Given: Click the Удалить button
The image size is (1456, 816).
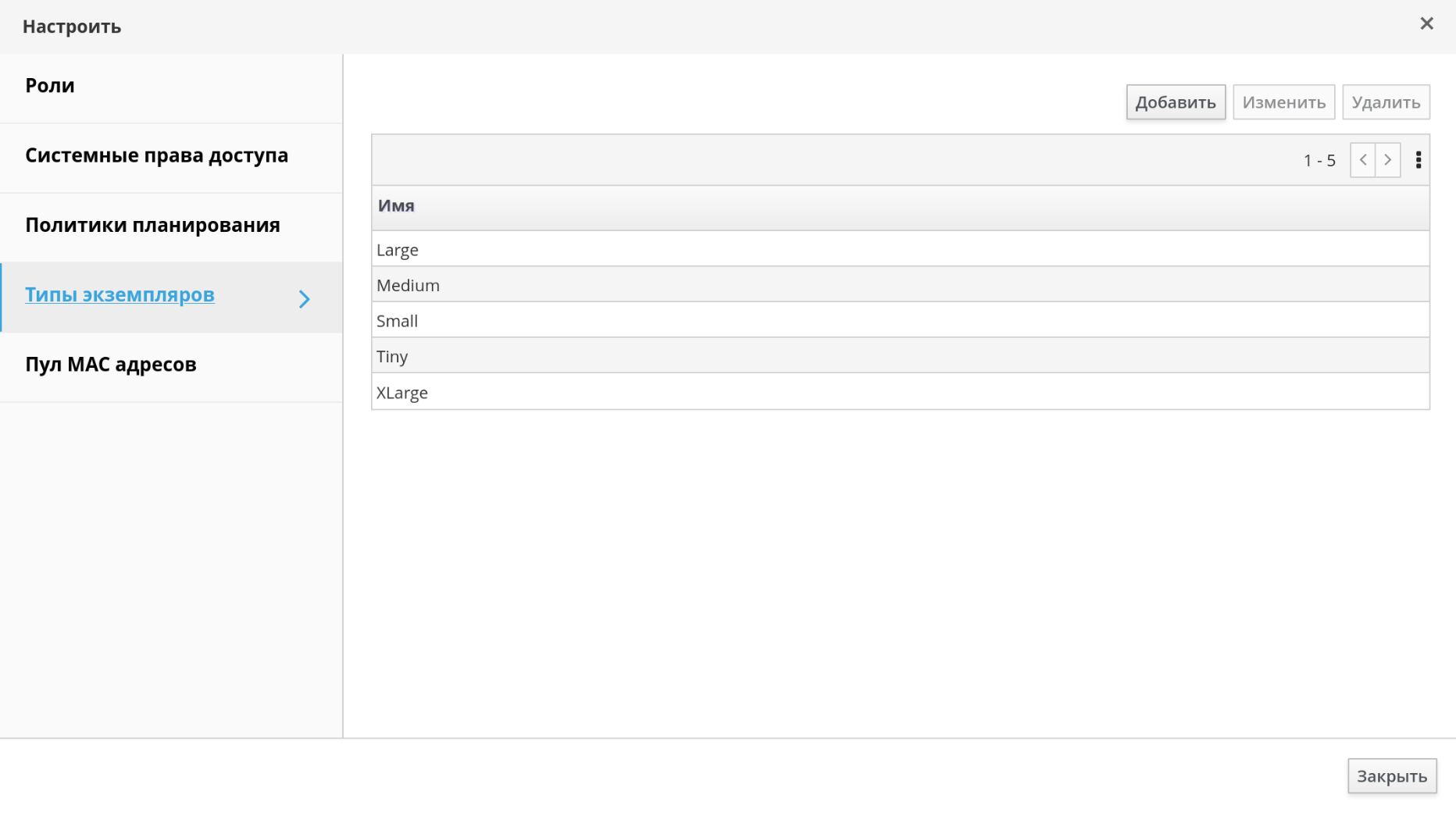Looking at the screenshot, I should coord(1386,102).
